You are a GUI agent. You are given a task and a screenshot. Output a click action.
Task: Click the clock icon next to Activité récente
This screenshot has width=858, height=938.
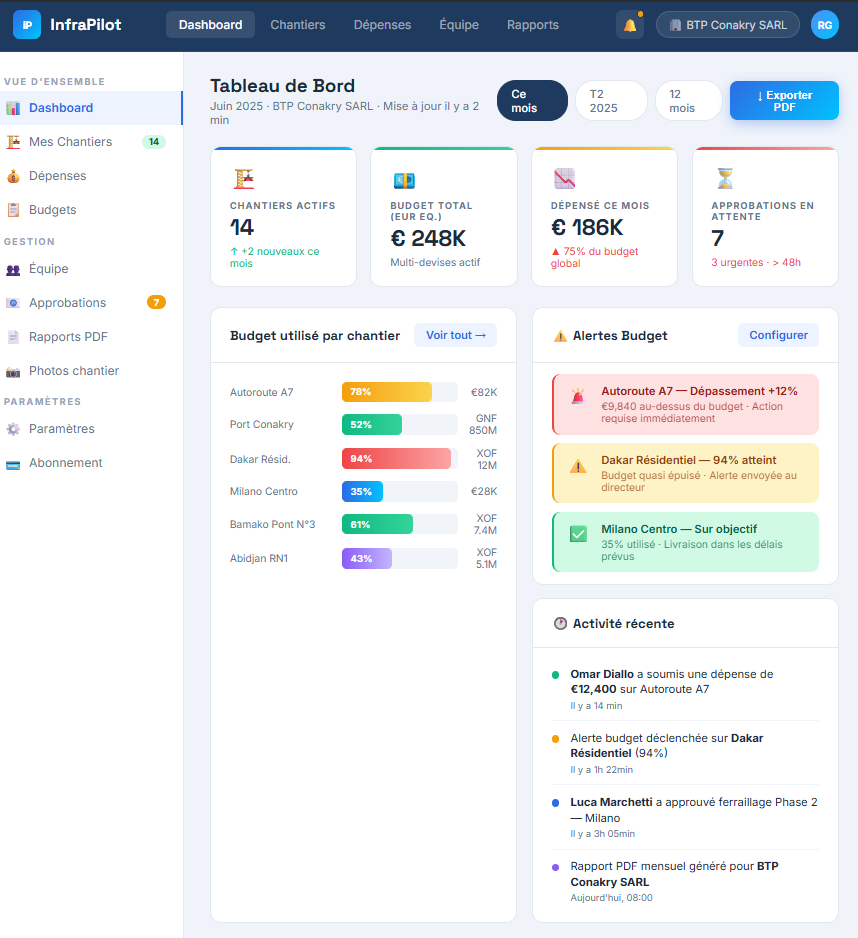pos(560,623)
